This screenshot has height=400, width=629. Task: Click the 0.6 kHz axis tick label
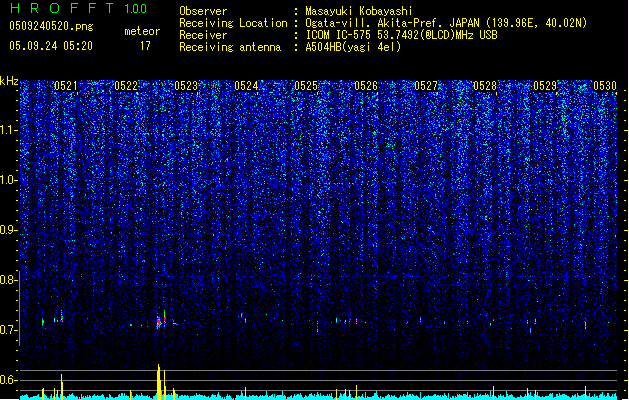pyautogui.click(x=9, y=380)
